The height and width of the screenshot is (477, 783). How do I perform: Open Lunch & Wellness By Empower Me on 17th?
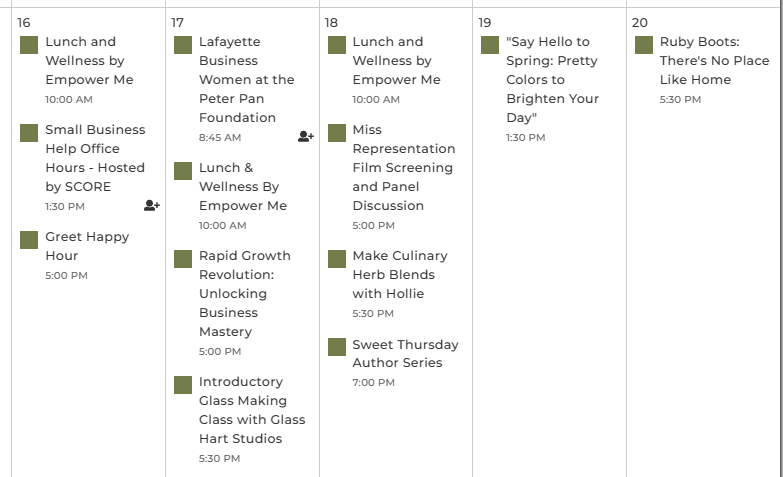[242, 187]
